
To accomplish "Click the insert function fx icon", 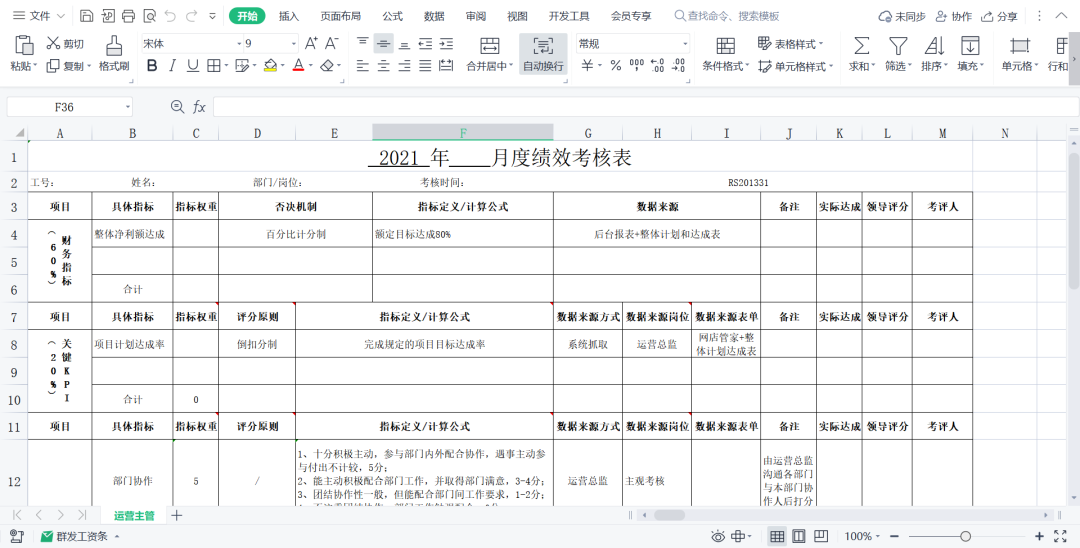I will pyautogui.click(x=199, y=107).
